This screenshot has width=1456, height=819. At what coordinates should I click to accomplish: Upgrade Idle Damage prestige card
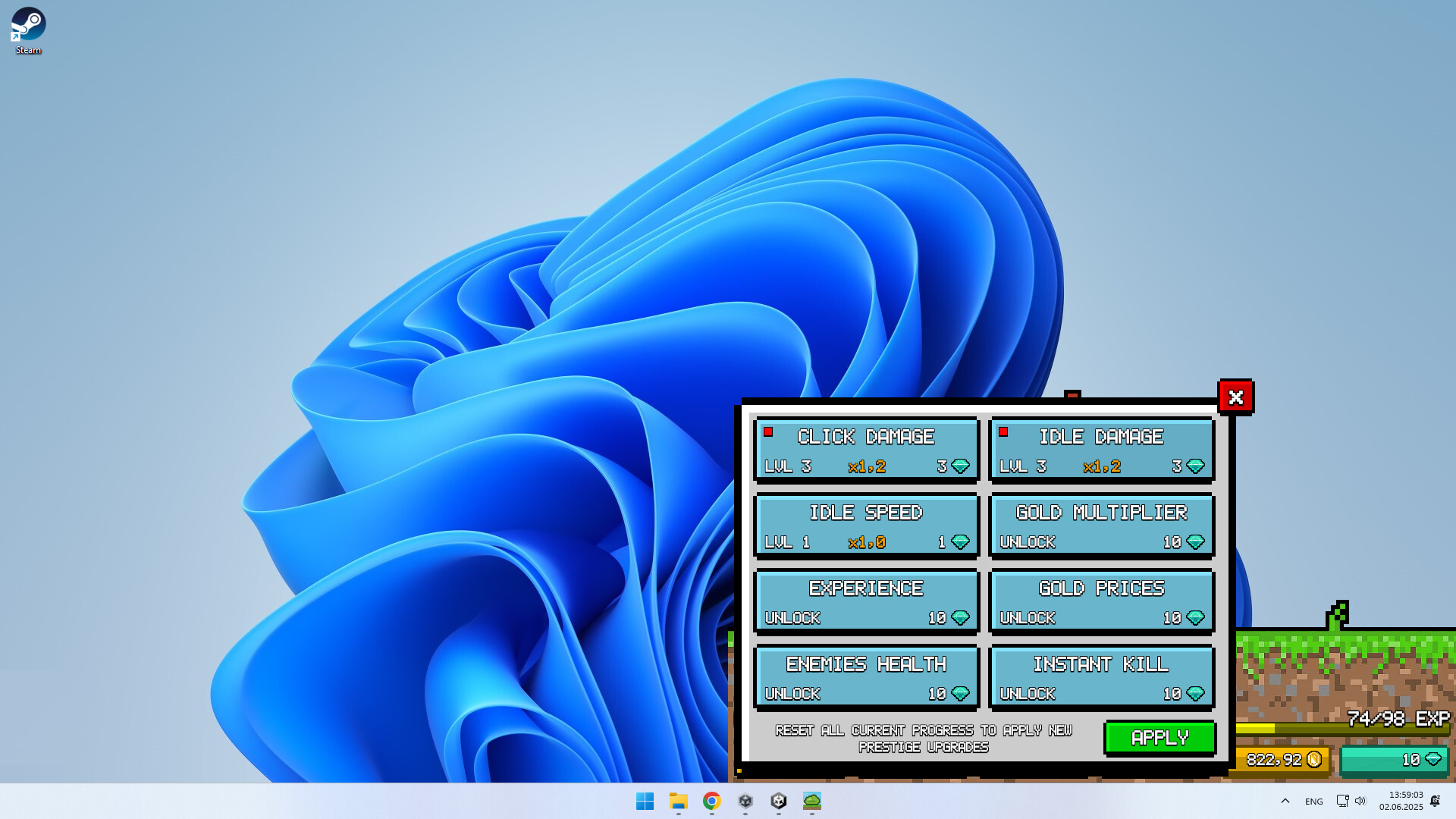pyautogui.click(x=1101, y=450)
